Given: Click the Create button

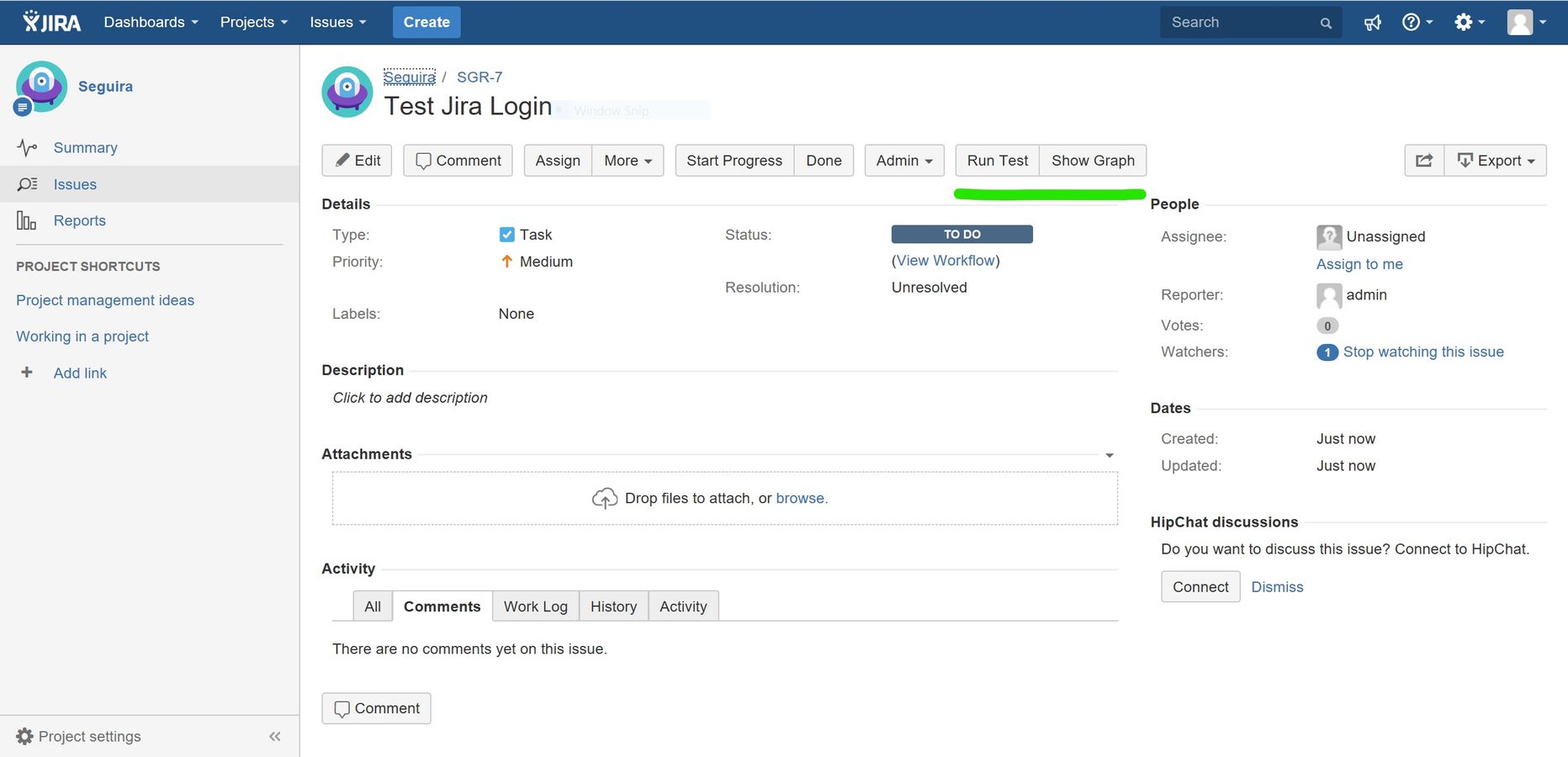Looking at the screenshot, I should pyautogui.click(x=426, y=22).
